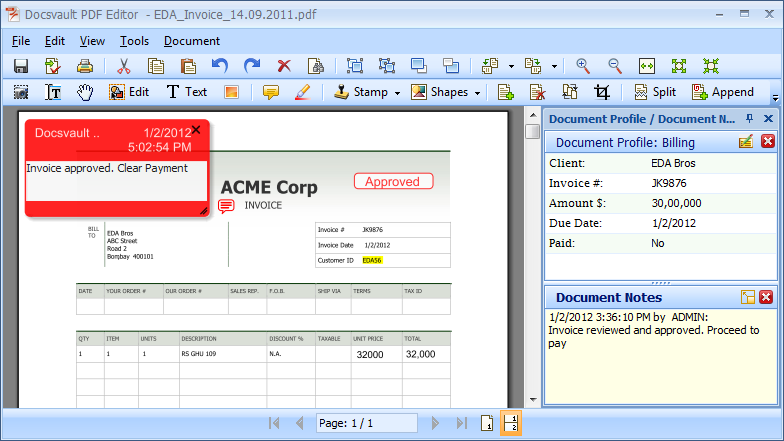Click the Zoom in magnifier

(582, 66)
